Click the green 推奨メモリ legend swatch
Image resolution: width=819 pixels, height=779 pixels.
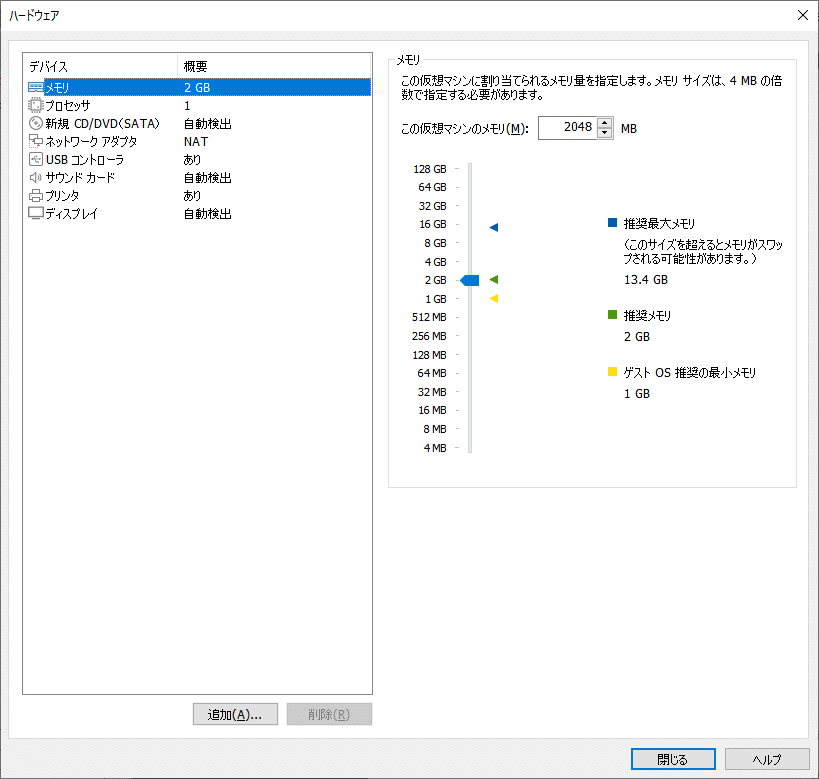tap(613, 315)
